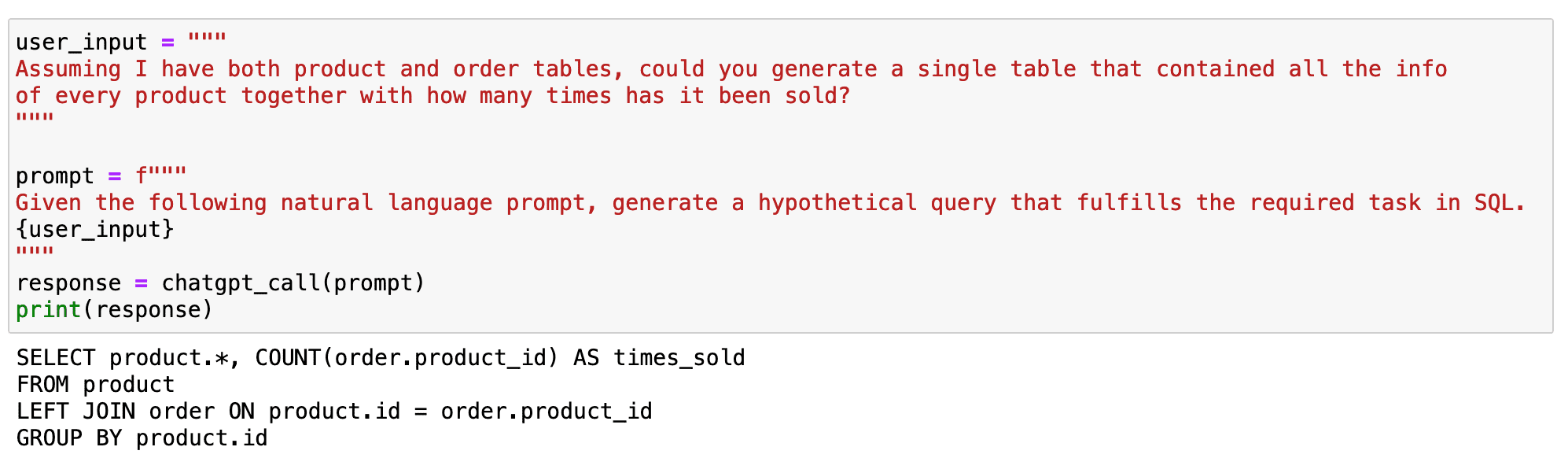The width and height of the screenshot is (1568, 458).
Task: Click the SELECT keyword in the output
Action: (55, 358)
